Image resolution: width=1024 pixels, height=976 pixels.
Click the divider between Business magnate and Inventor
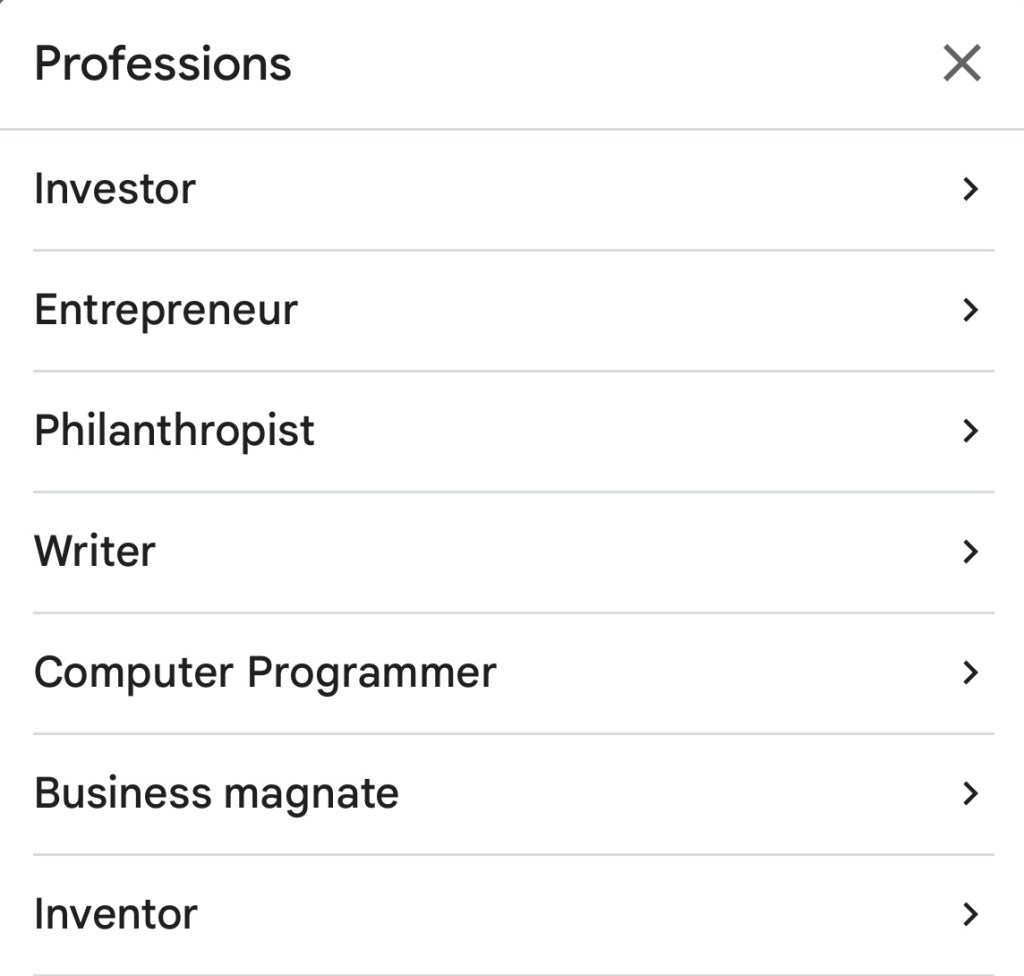[512, 855]
